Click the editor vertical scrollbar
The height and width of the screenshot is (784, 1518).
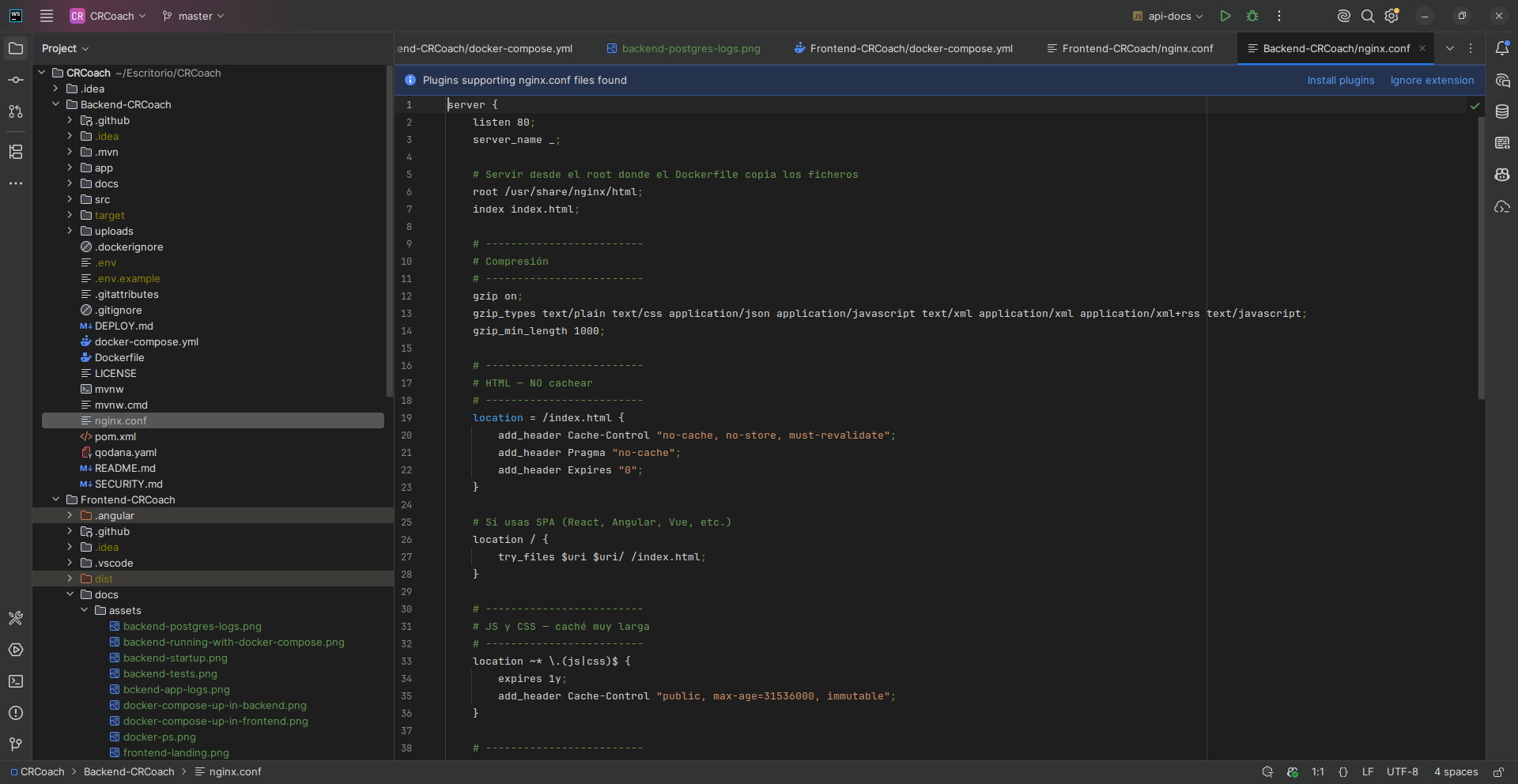(1482, 258)
